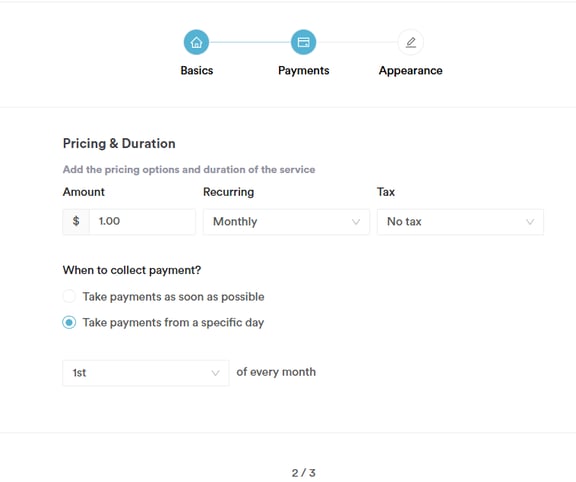Click the dollar sign currency prefix

click(76, 221)
